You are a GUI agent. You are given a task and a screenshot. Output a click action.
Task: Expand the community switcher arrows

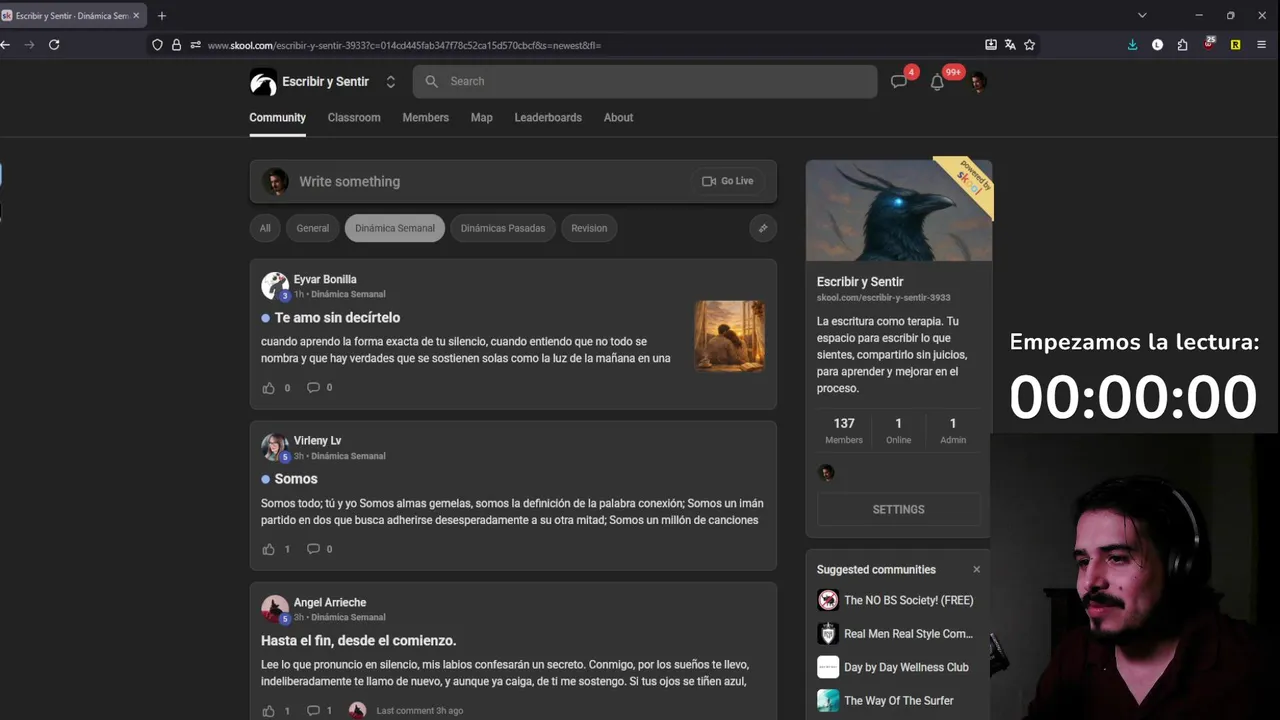click(x=390, y=82)
